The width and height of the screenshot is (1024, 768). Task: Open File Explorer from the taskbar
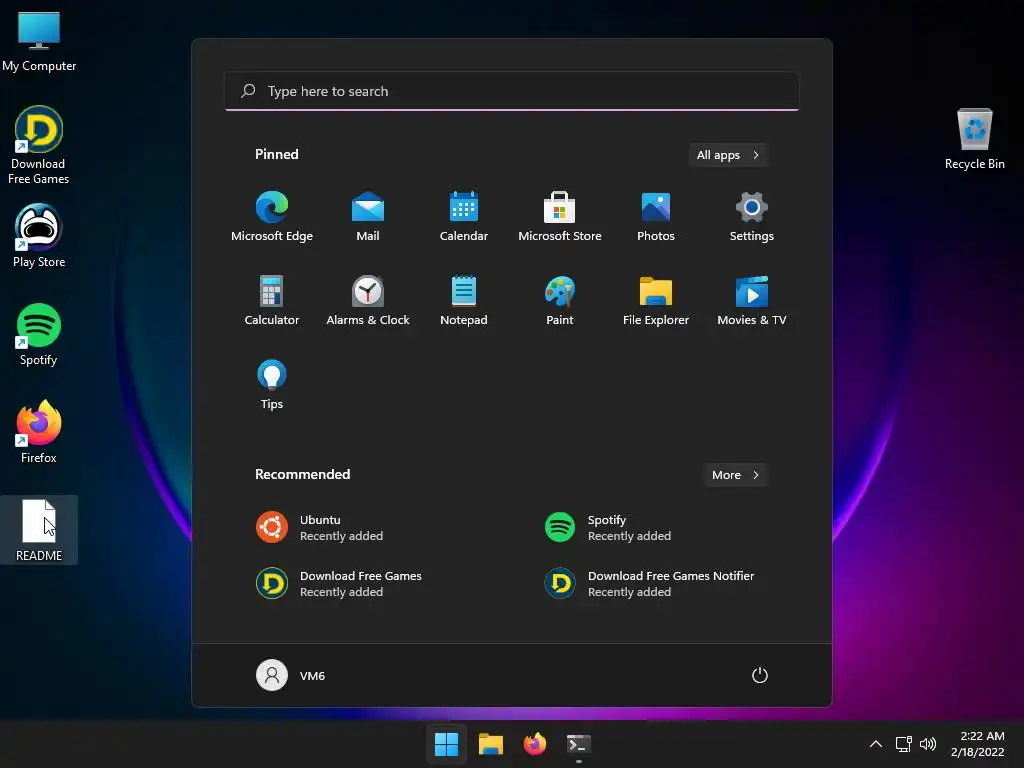[490, 744]
